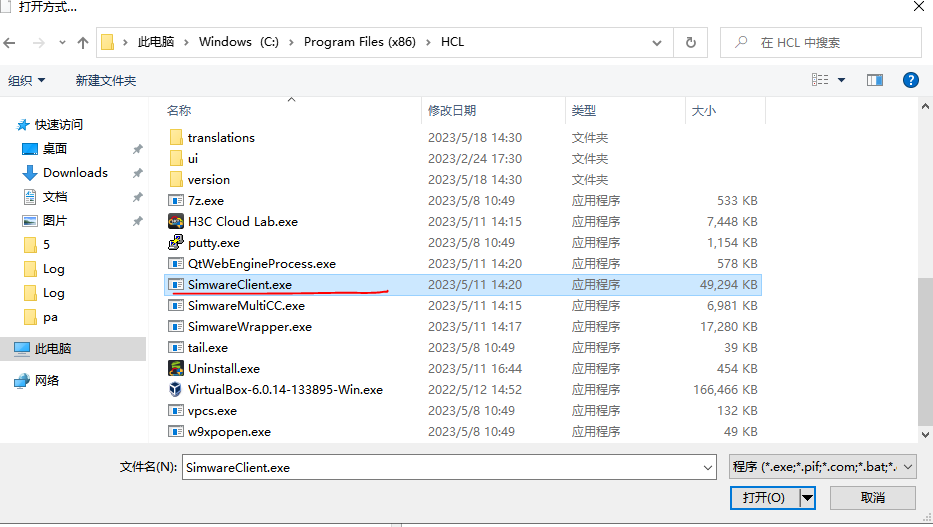933x527 pixels.
Task: Open 文档 in the navigation pane
Action: (55, 197)
